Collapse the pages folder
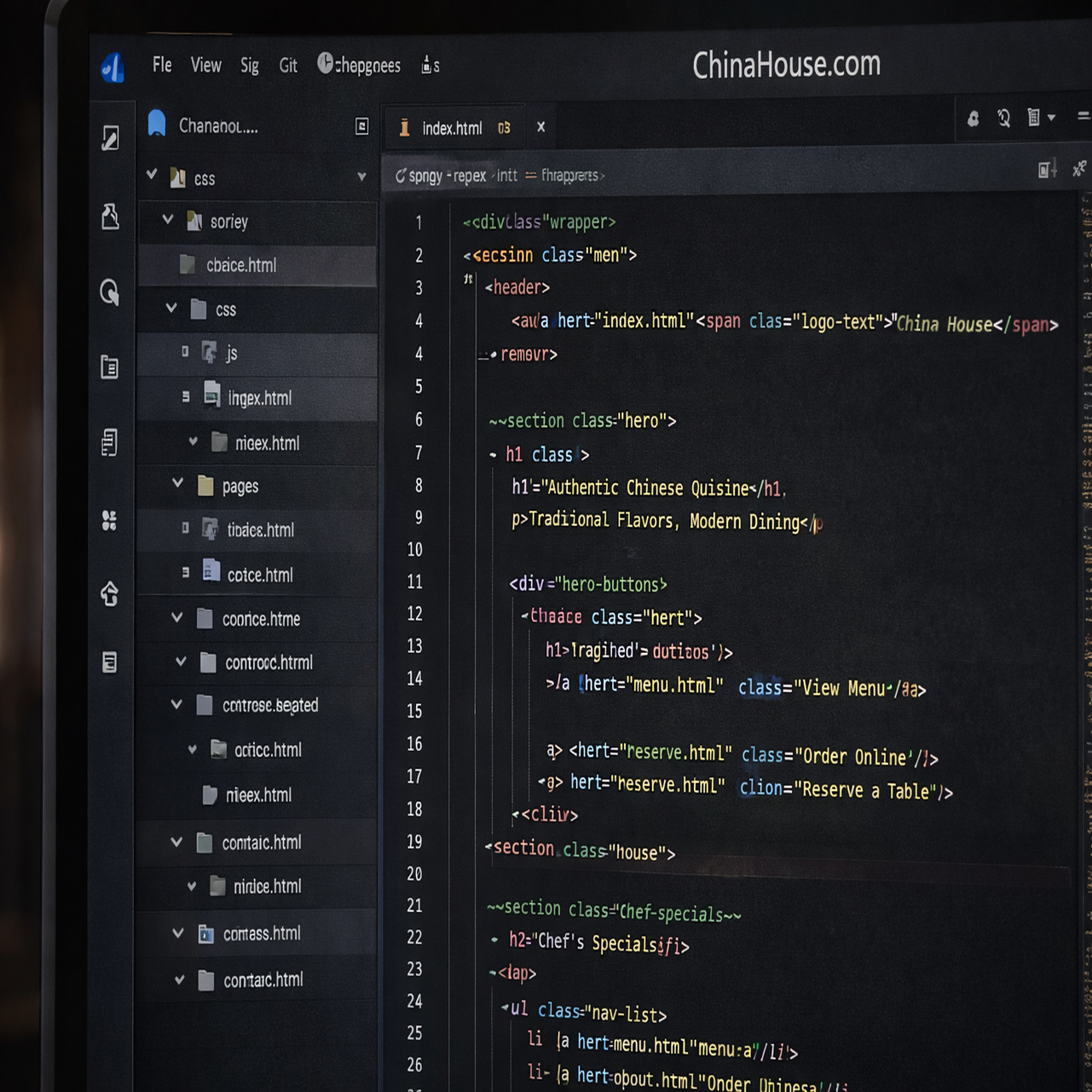This screenshot has height=1092, width=1092. [177, 483]
